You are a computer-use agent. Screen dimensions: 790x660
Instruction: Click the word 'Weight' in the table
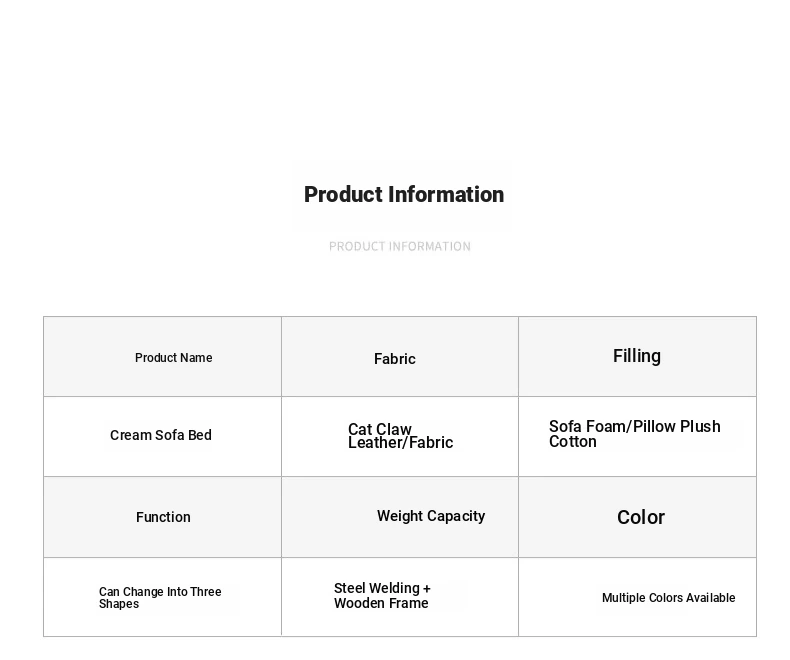400,517
